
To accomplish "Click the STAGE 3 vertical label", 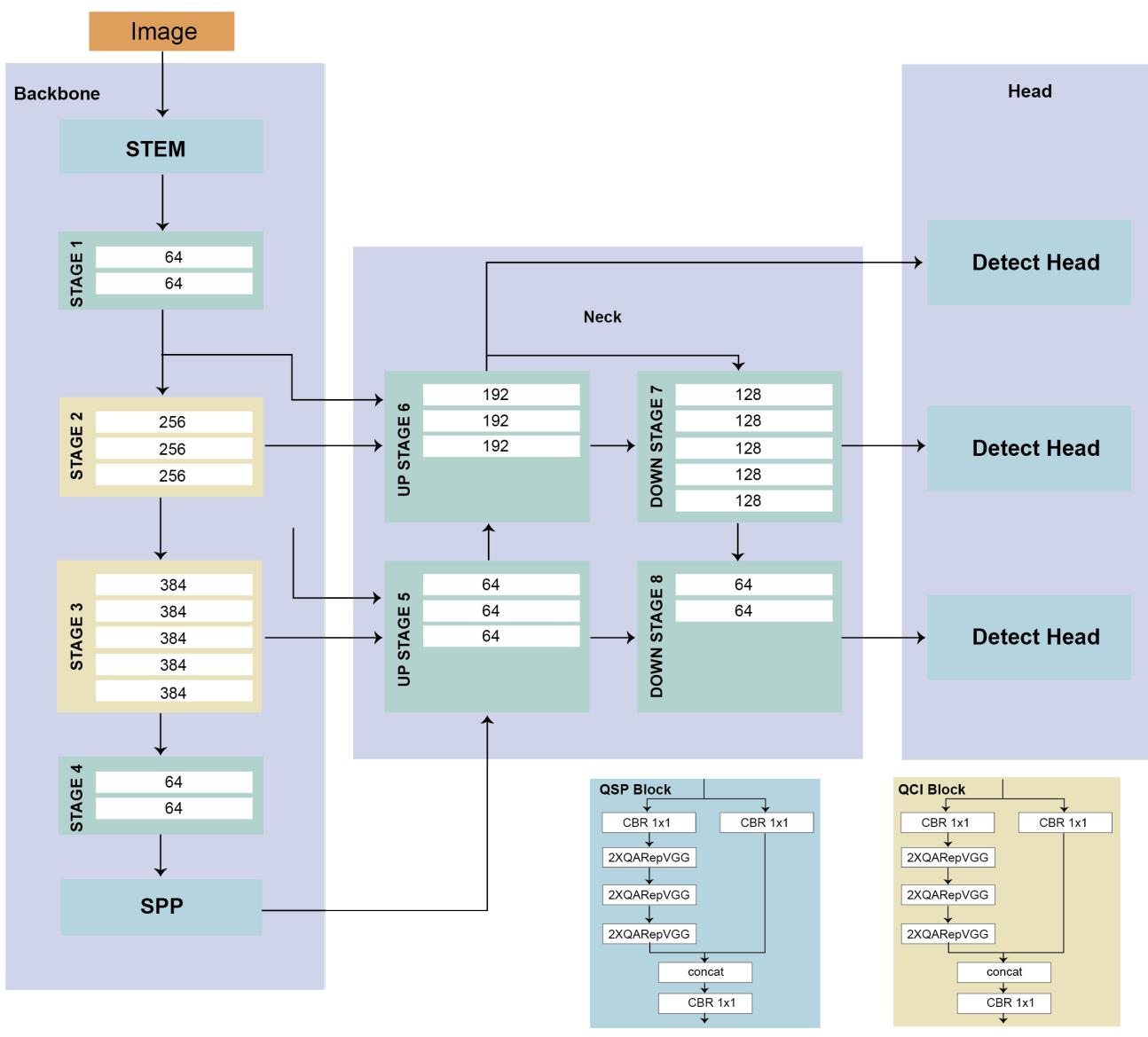I will [76, 636].
